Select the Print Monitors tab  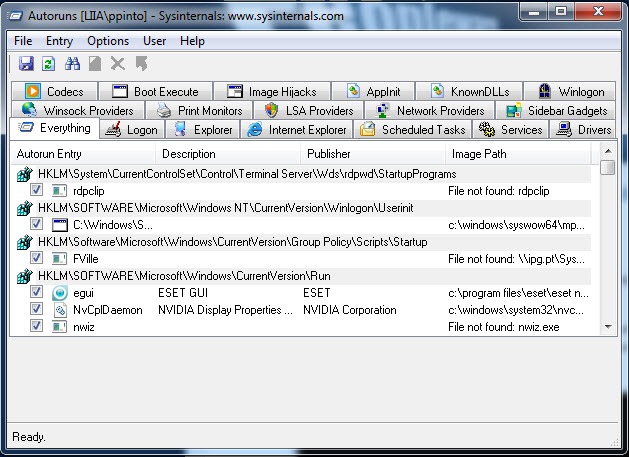tap(199, 110)
